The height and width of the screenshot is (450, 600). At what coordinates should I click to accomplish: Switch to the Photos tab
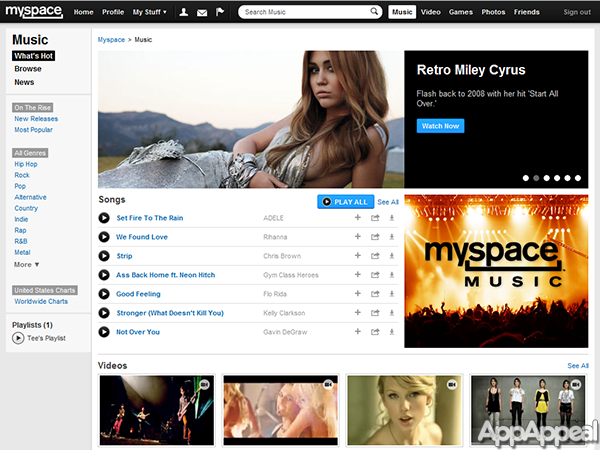[493, 12]
